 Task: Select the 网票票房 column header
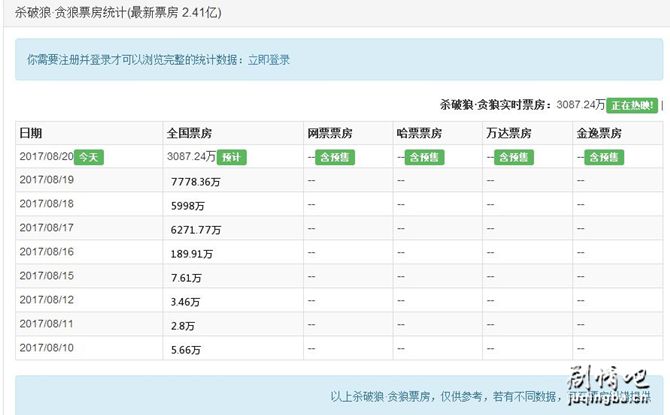coord(332,134)
